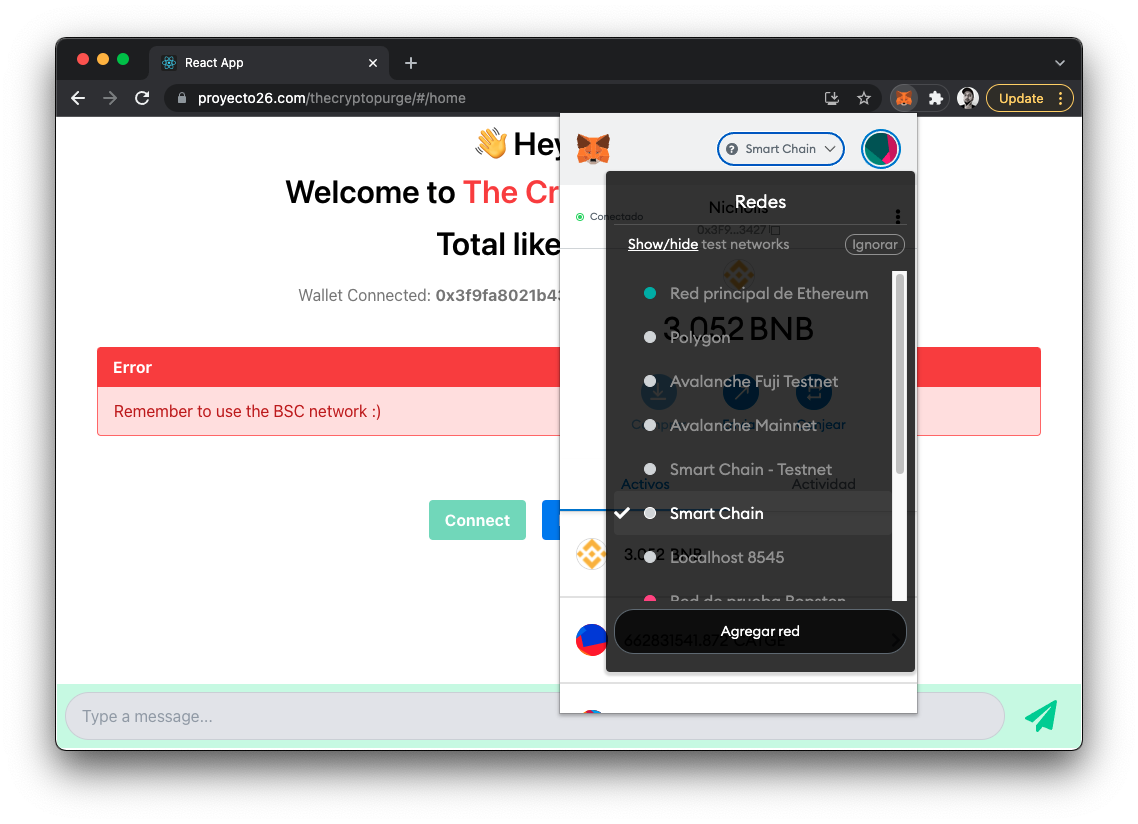Click the Redes panel title
The image size is (1138, 824).
tap(760, 202)
